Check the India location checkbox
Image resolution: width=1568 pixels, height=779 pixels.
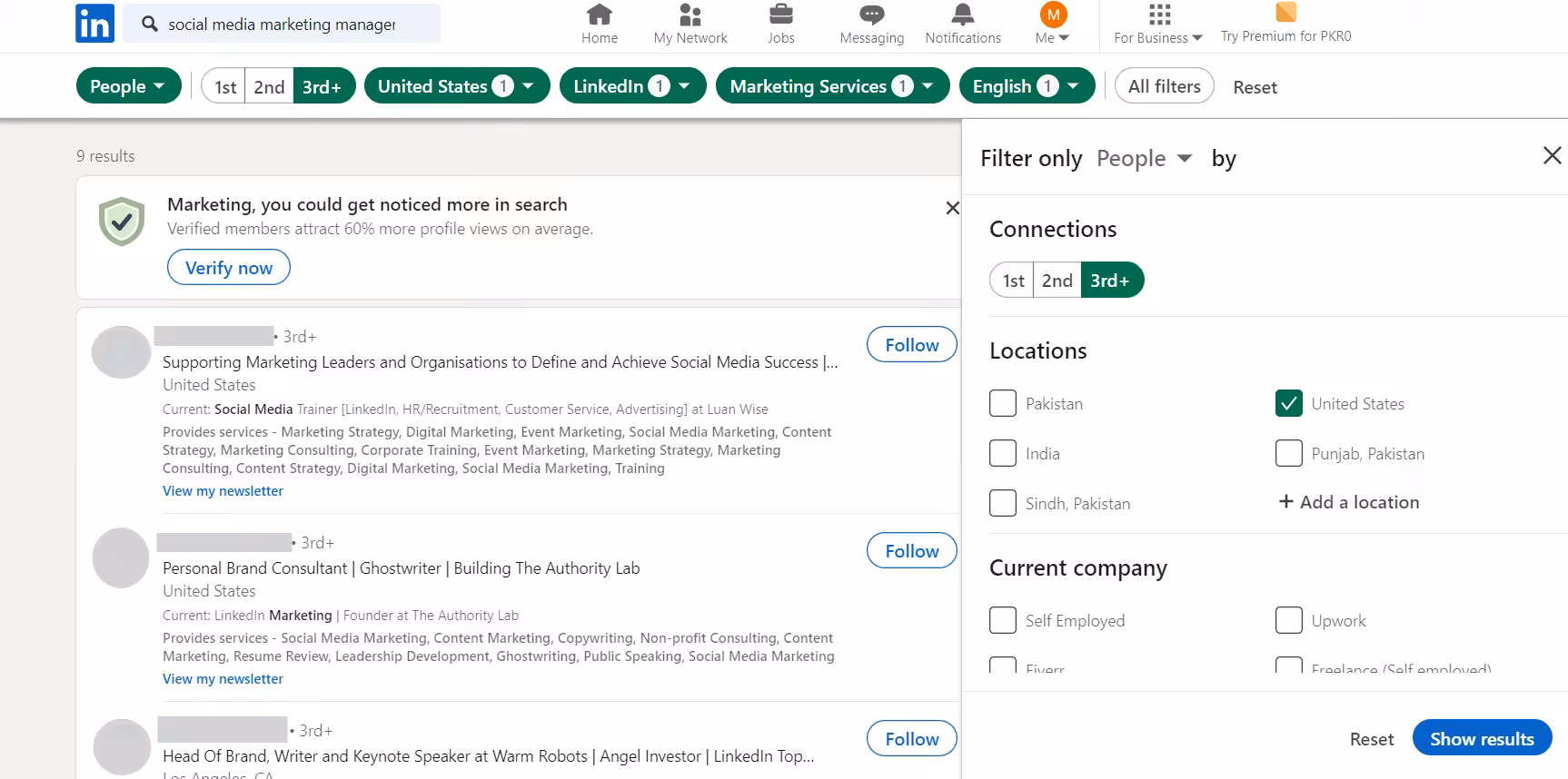[x=1003, y=453]
